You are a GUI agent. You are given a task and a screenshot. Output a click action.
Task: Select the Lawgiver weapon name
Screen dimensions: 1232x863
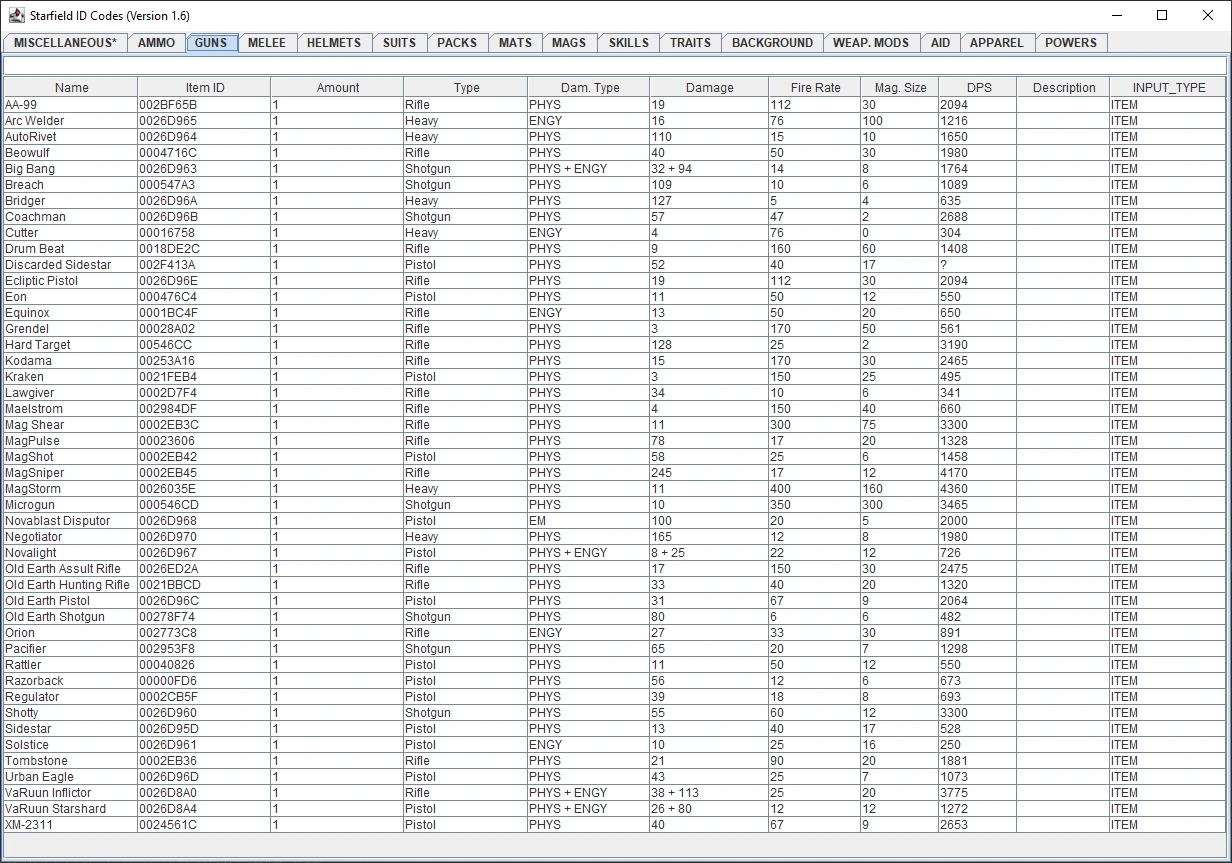[30, 393]
